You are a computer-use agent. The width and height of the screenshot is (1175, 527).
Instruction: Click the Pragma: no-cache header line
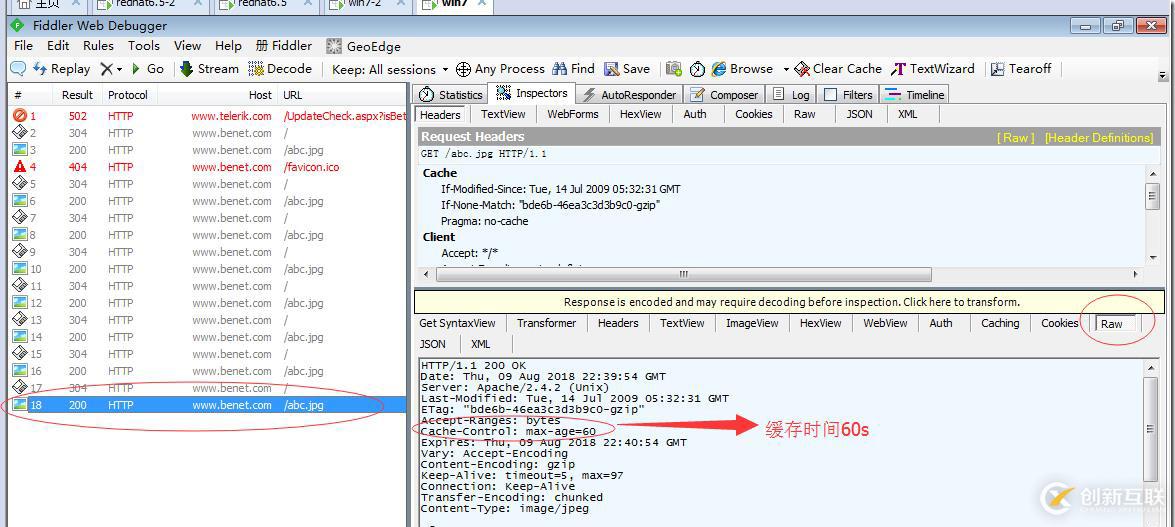[x=485, y=221]
